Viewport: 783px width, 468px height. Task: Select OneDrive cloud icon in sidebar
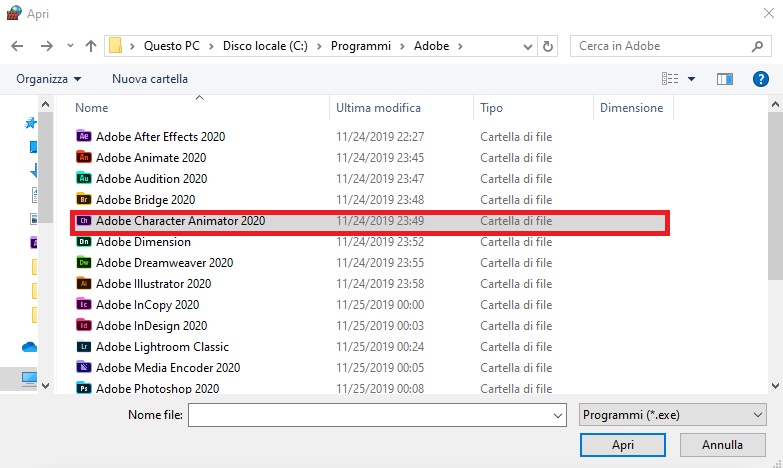tap(29, 347)
